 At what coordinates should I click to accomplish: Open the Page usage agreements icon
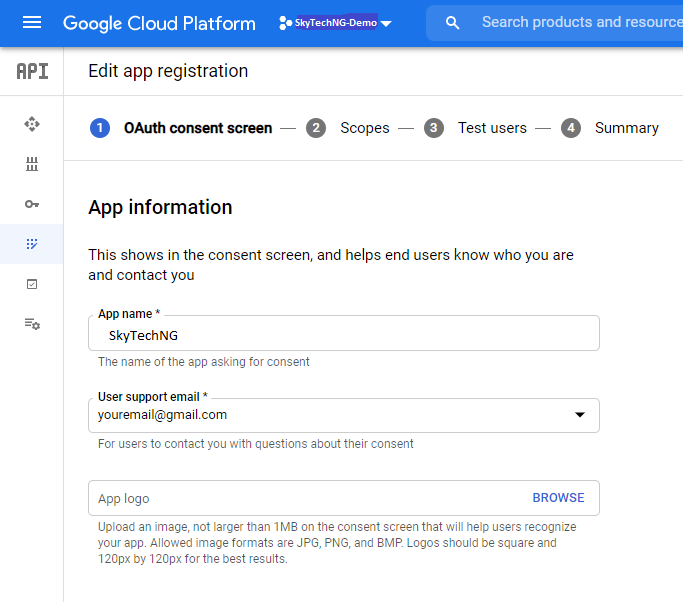(32, 324)
